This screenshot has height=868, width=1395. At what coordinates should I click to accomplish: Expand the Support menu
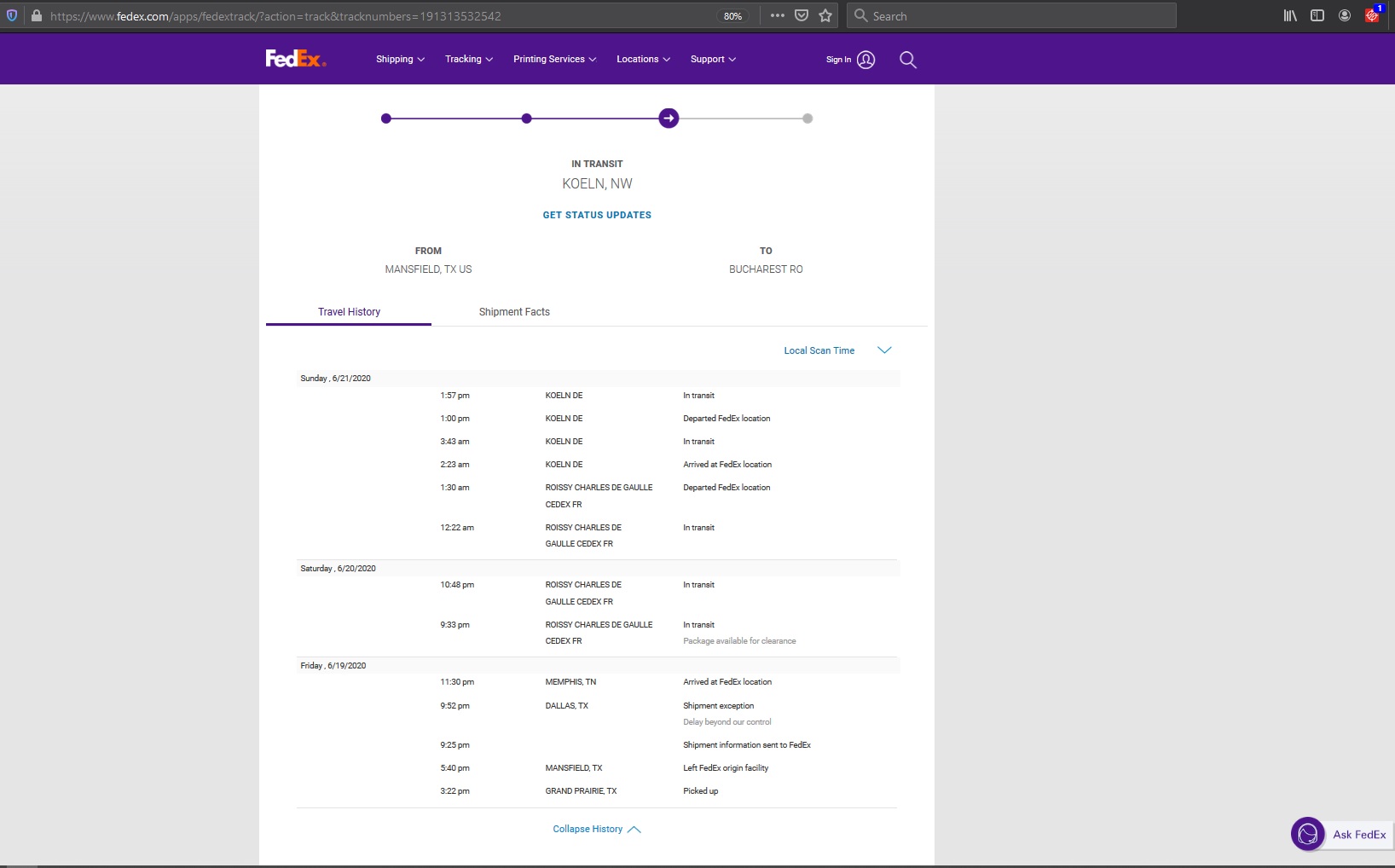click(x=713, y=59)
